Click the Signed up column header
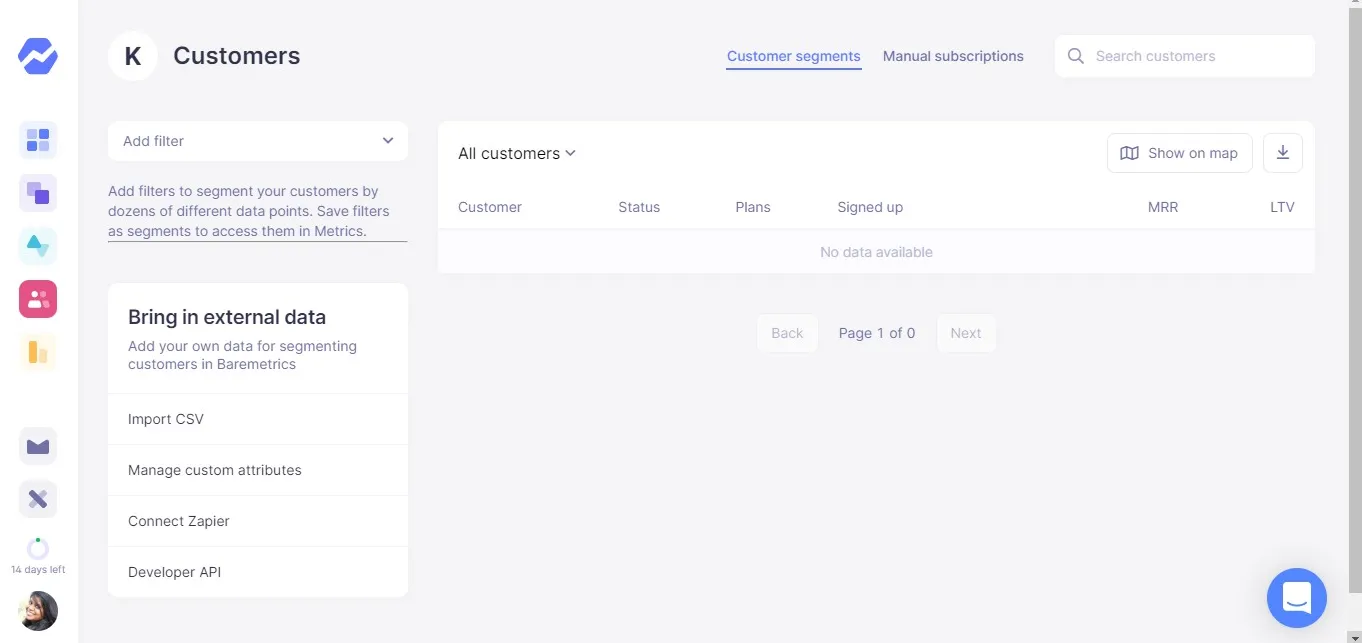Viewport: 1362px width, 643px height. click(x=870, y=207)
